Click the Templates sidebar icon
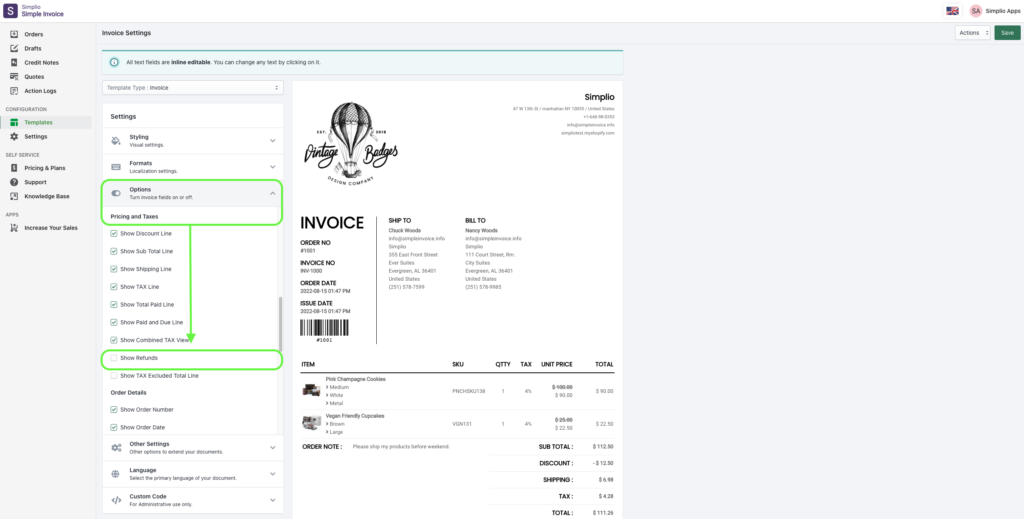This screenshot has width=1024, height=519. tap(14, 122)
